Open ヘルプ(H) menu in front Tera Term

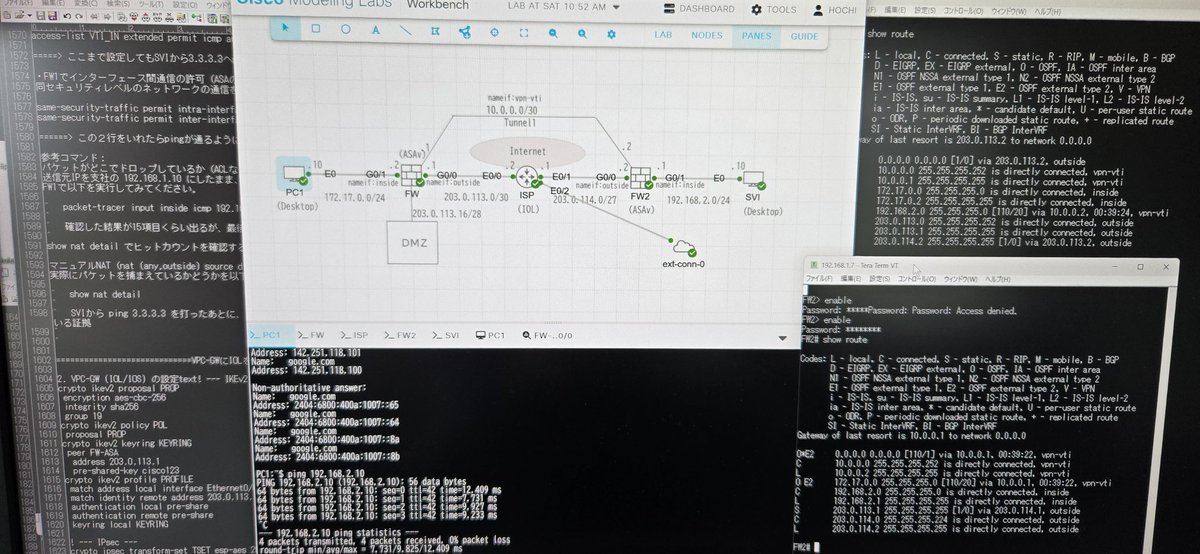pyautogui.click(x=998, y=279)
